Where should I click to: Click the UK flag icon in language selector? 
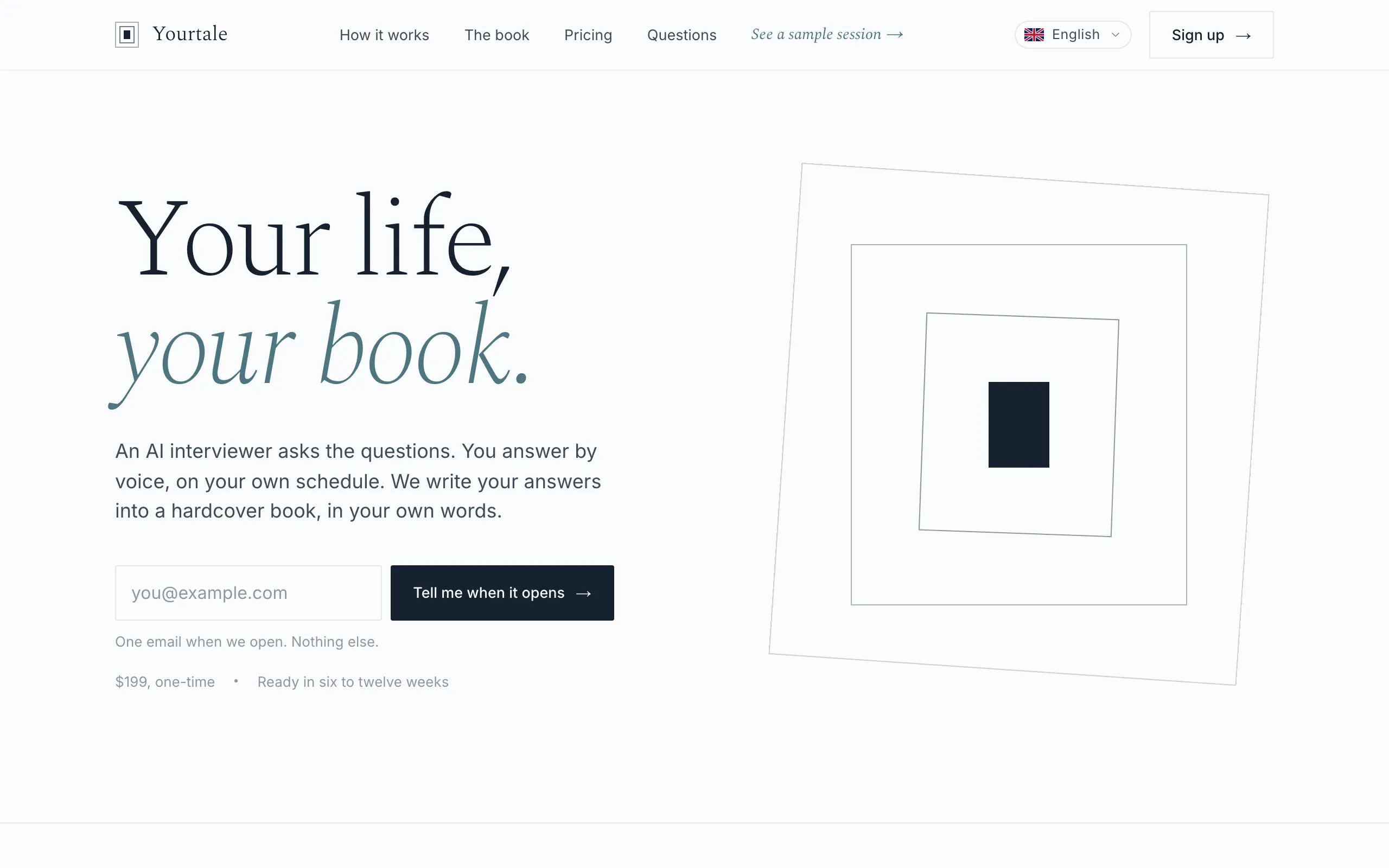pyautogui.click(x=1034, y=35)
